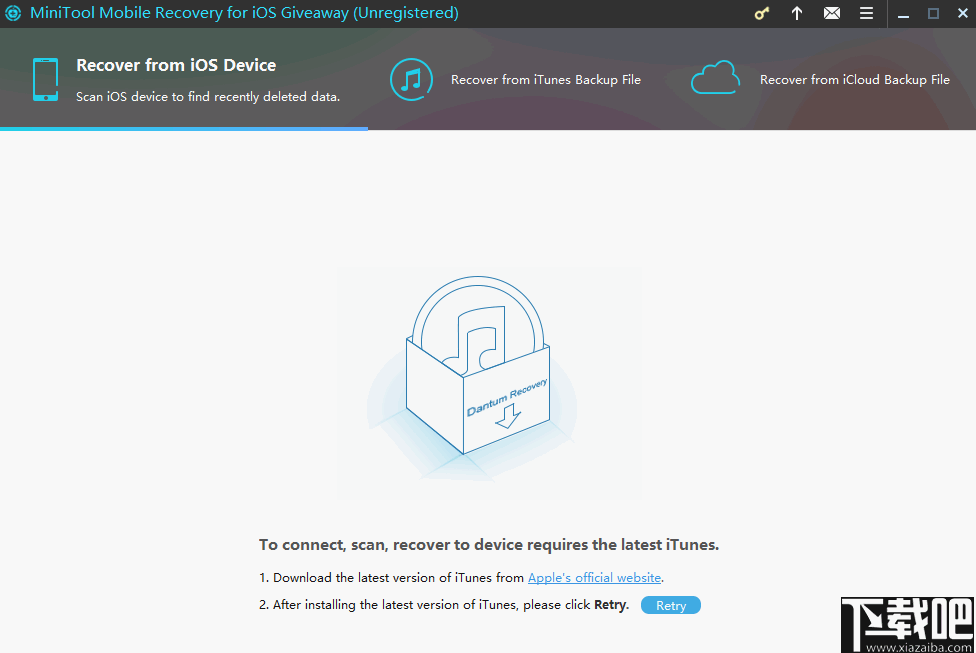Switch to Recover from iTunes Backup File tab
Screen dimensions: 976x653
tap(546, 79)
